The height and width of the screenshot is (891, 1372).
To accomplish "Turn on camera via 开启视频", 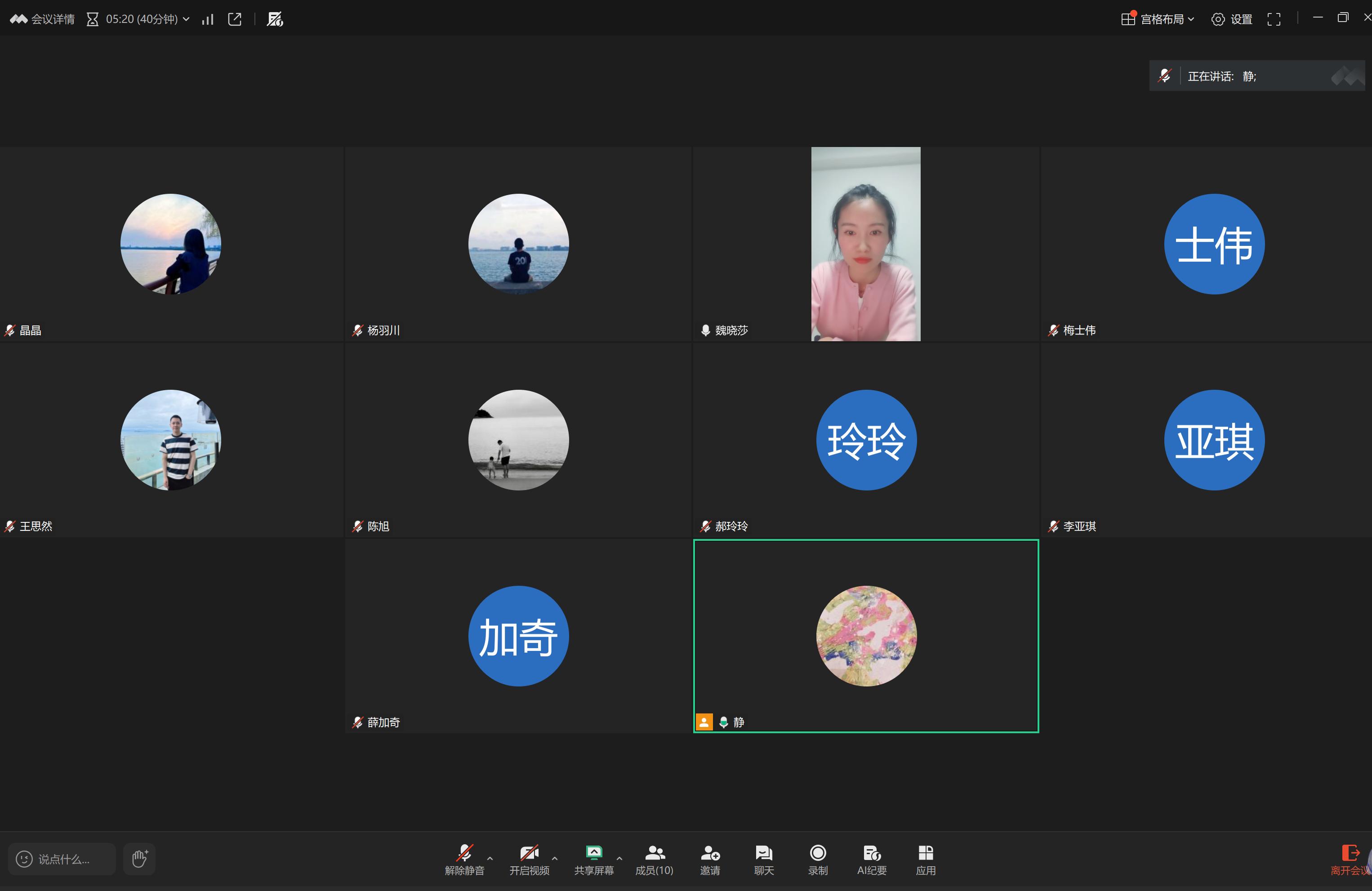I will [529, 859].
